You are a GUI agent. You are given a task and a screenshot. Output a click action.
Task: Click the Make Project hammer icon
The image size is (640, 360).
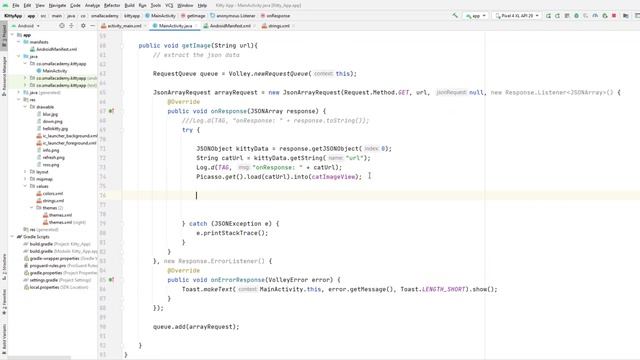[455, 16]
